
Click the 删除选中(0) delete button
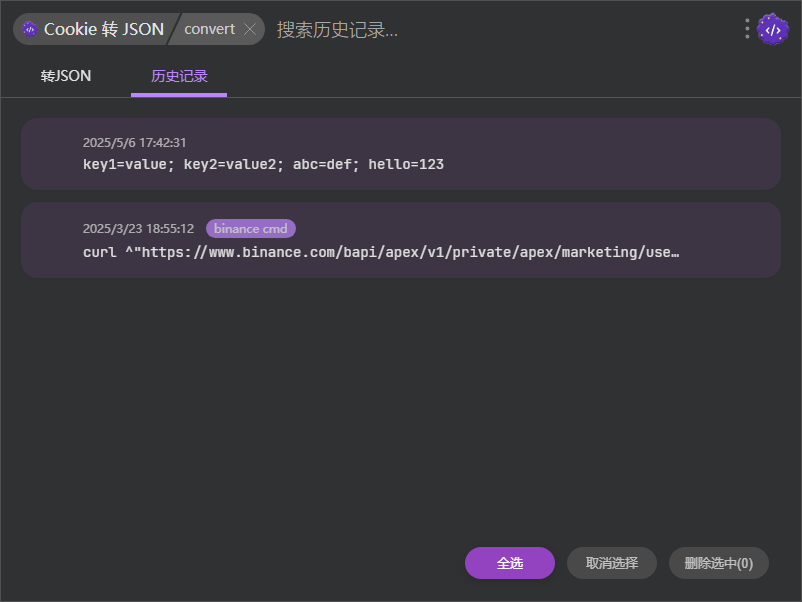click(x=718, y=563)
